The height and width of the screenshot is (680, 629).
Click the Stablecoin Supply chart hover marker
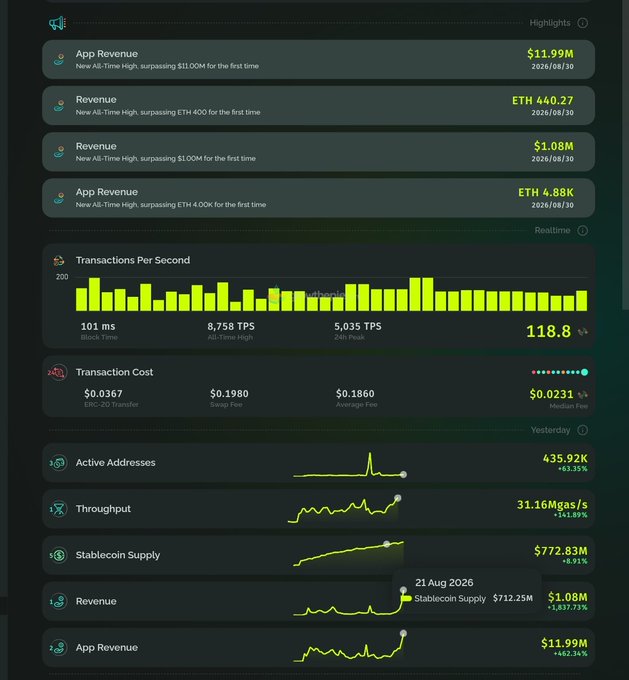pos(387,544)
